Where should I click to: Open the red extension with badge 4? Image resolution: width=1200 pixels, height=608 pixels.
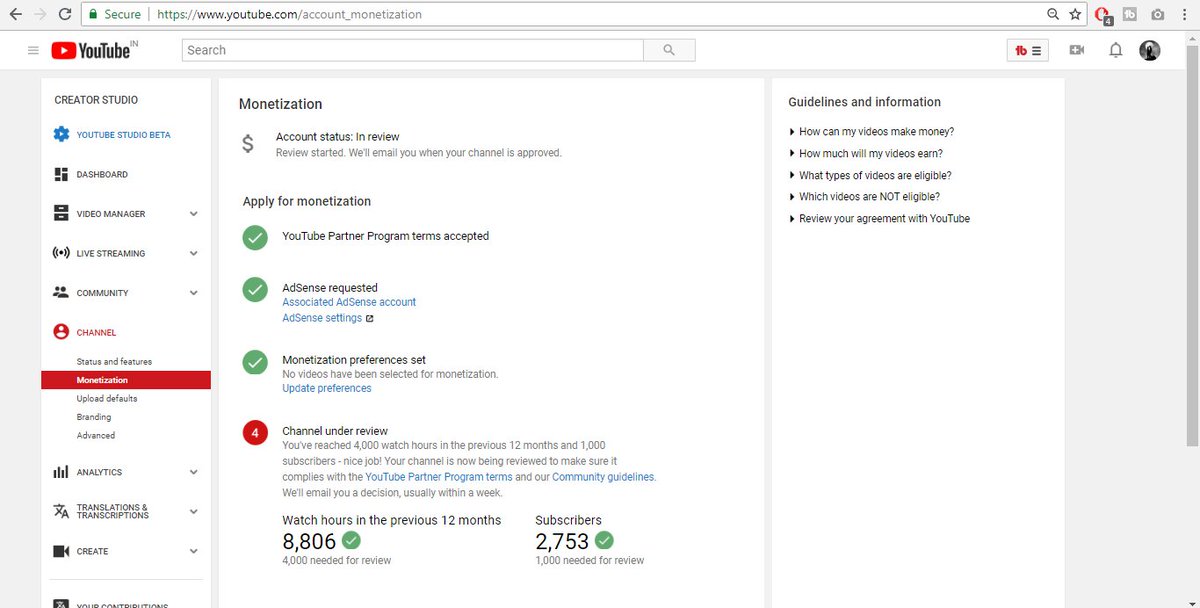coord(1103,15)
